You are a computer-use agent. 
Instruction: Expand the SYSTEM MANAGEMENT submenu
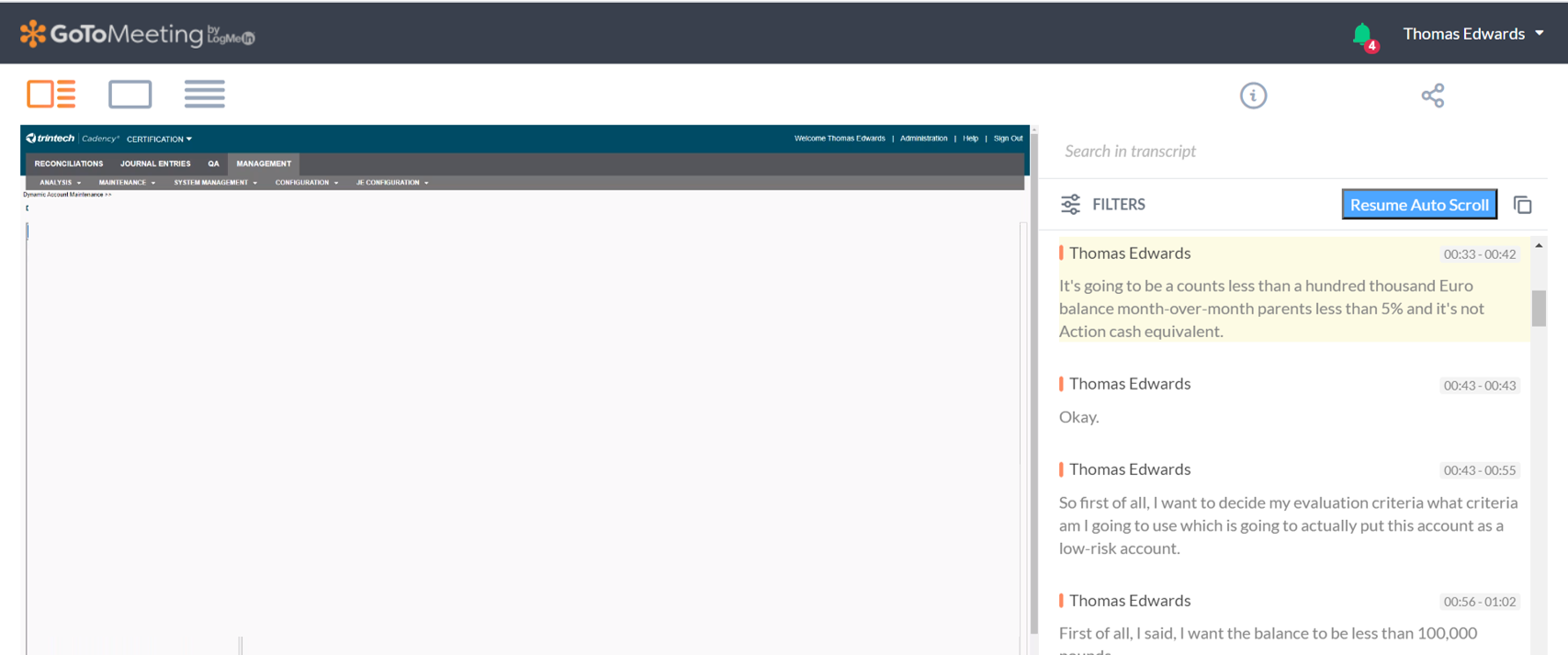[215, 183]
